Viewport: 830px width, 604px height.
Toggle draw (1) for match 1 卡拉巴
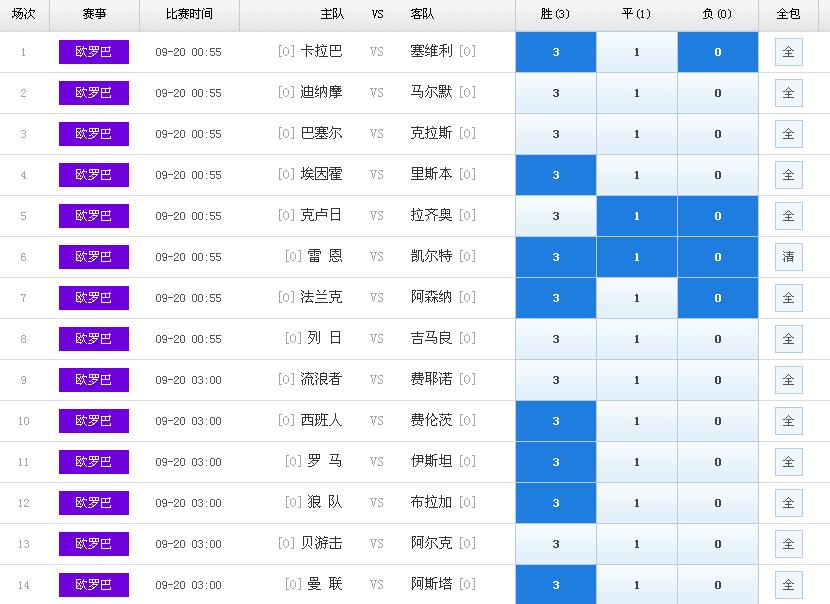(x=637, y=52)
